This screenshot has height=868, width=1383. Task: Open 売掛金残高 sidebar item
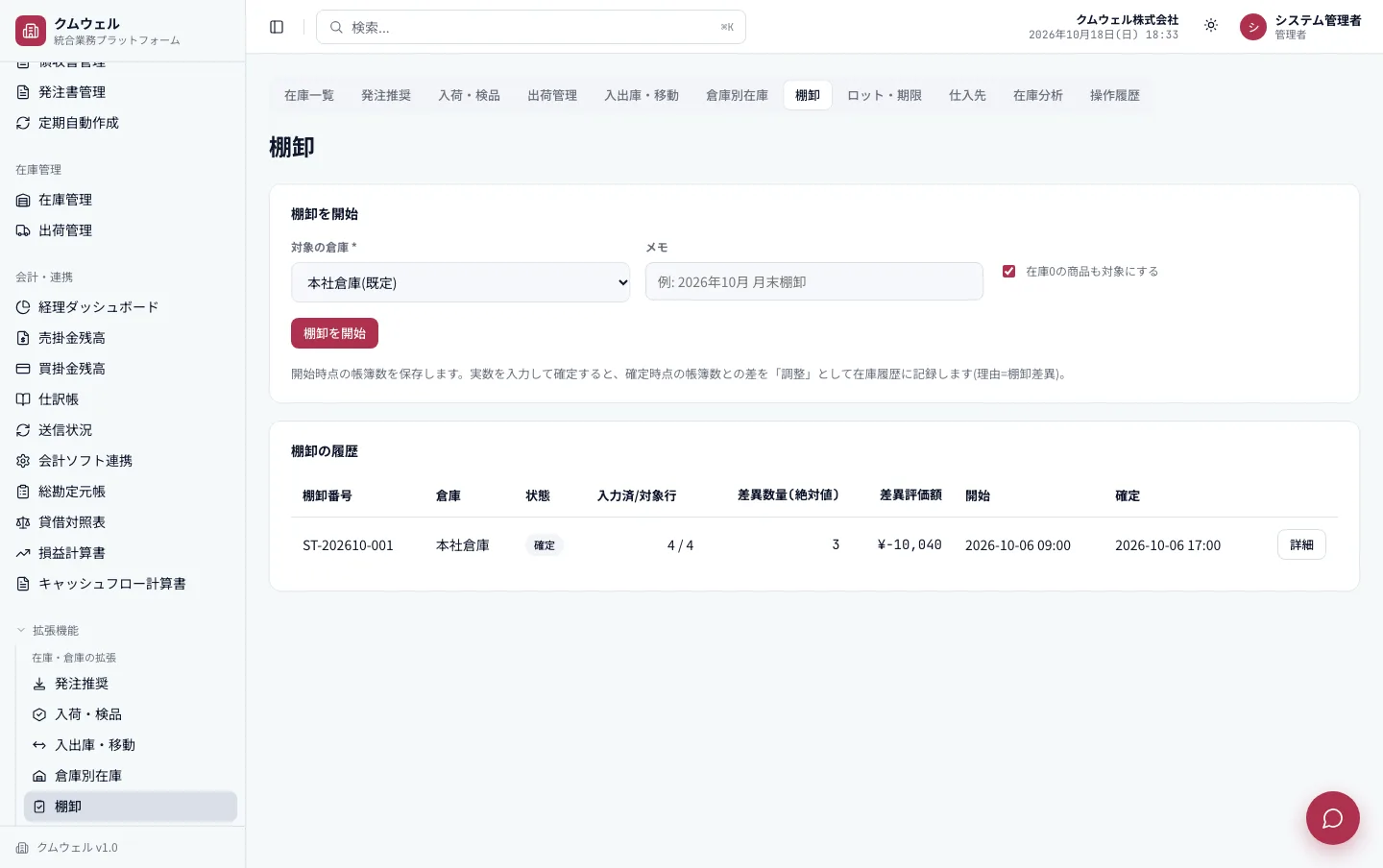coord(123,338)
